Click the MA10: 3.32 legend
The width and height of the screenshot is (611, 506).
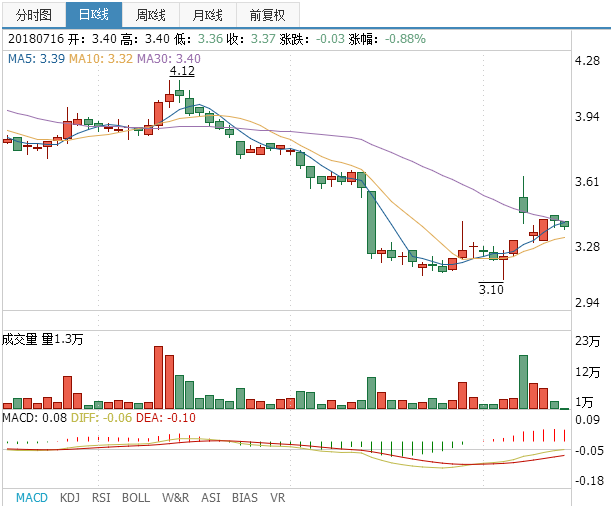tap(101, 58)
